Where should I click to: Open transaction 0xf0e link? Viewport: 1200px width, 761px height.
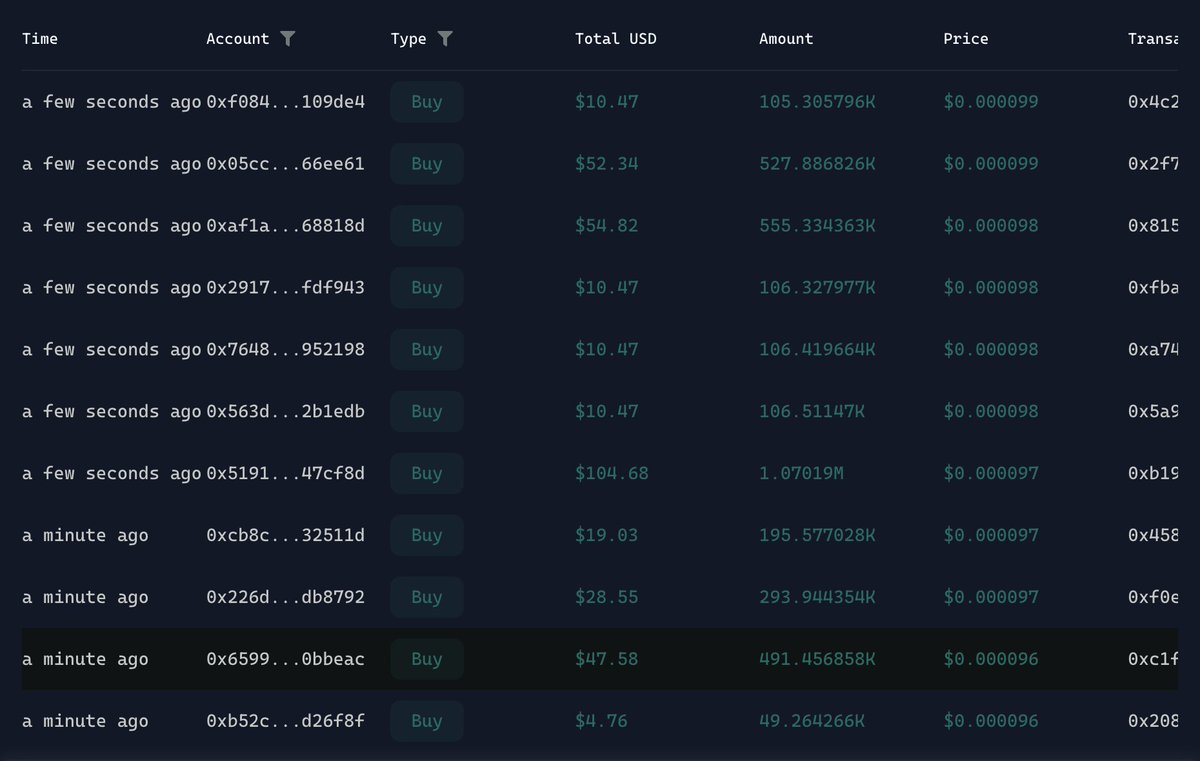tap(1153, 598)
